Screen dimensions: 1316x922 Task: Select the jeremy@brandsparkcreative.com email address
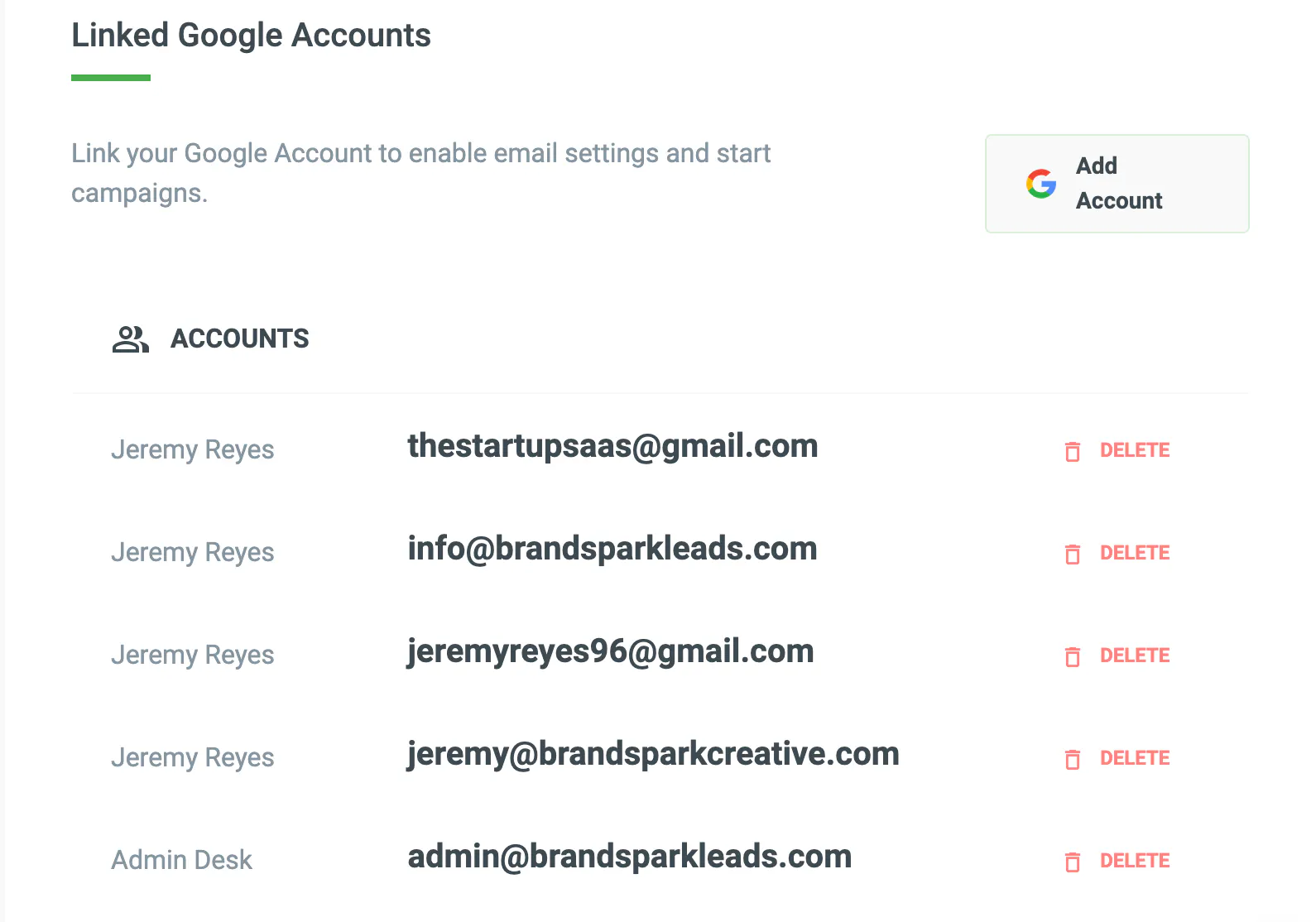point(653,755)
